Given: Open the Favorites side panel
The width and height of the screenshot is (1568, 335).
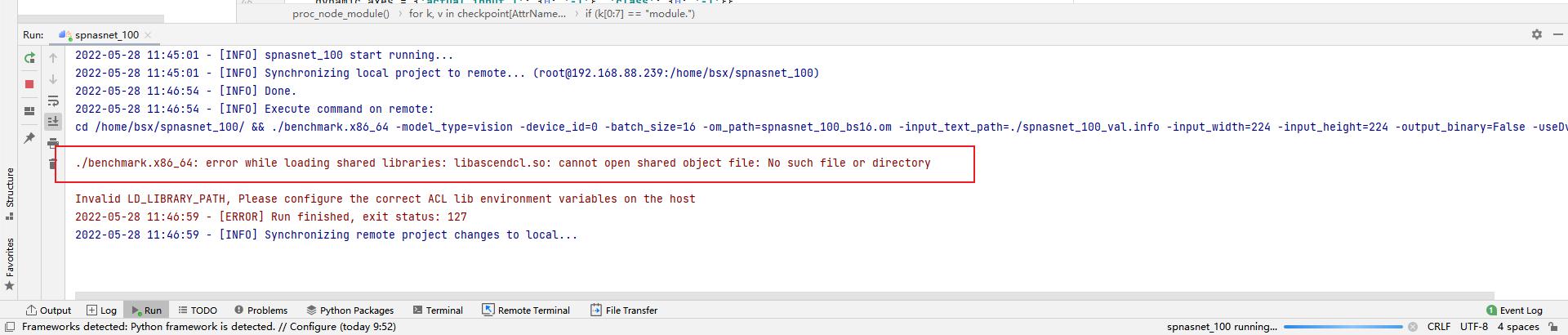Looking at the screenshot, I should pos(10,264).
